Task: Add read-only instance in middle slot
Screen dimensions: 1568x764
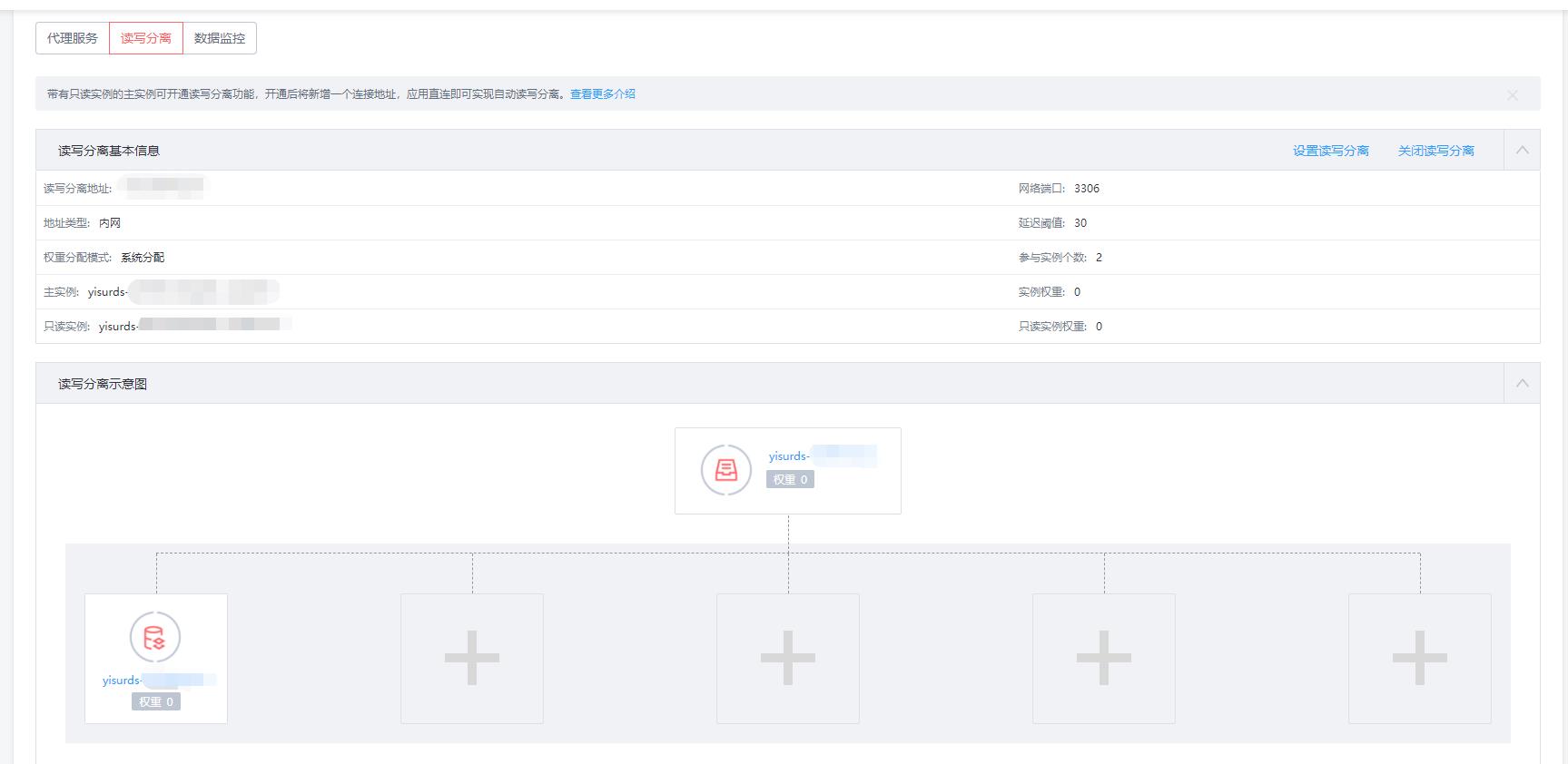Action: pos(788,659)
